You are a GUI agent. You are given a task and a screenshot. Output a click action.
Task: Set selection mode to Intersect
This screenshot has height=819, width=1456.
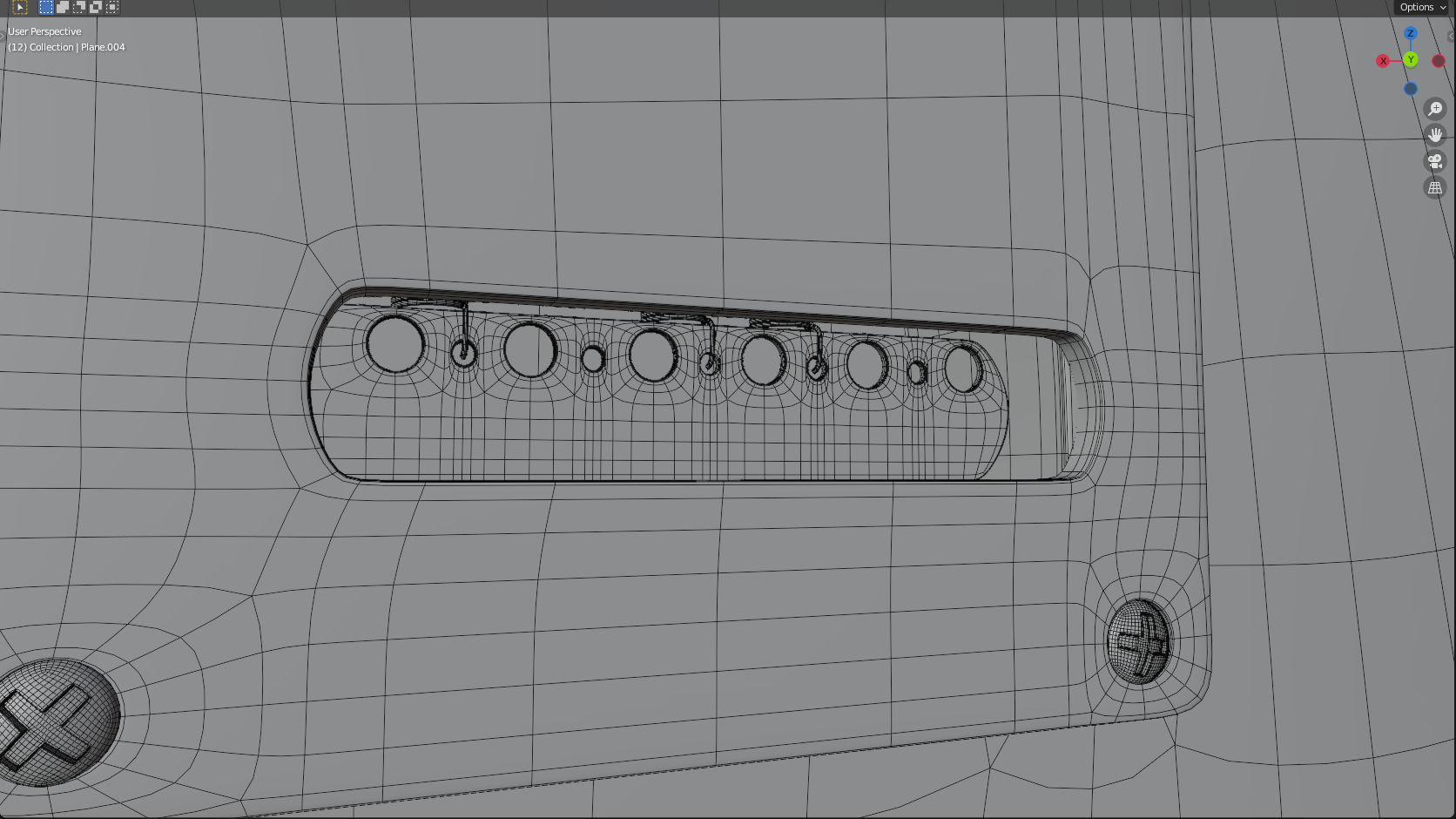(112, 7)
